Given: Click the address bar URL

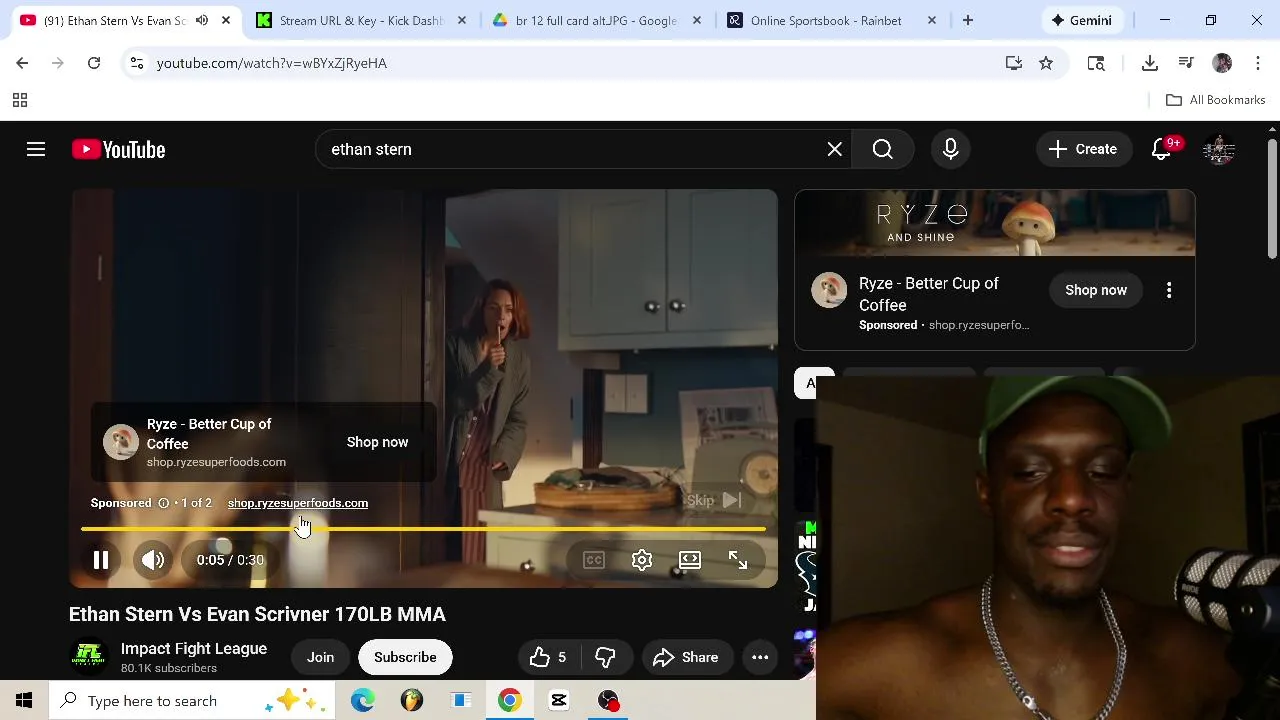Looking at the screenshot, I should 272,63.
